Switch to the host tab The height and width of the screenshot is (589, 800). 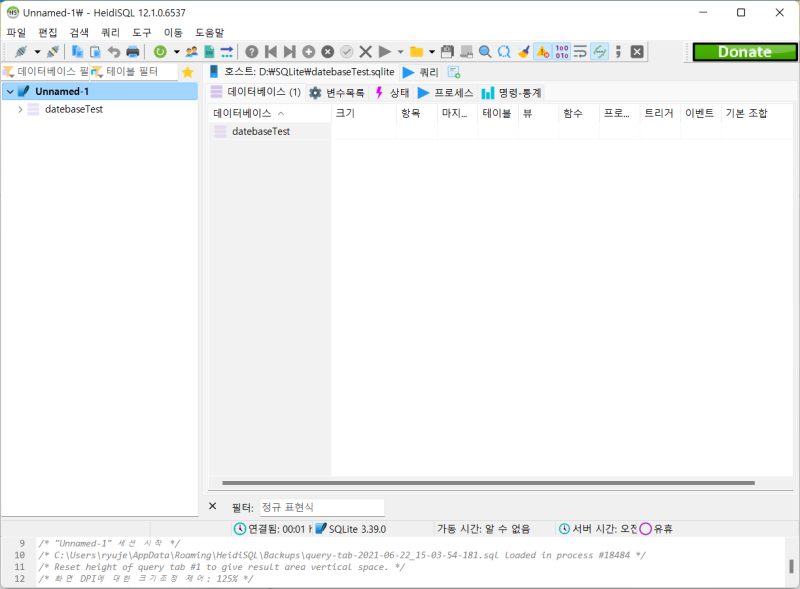coord(303,72)
